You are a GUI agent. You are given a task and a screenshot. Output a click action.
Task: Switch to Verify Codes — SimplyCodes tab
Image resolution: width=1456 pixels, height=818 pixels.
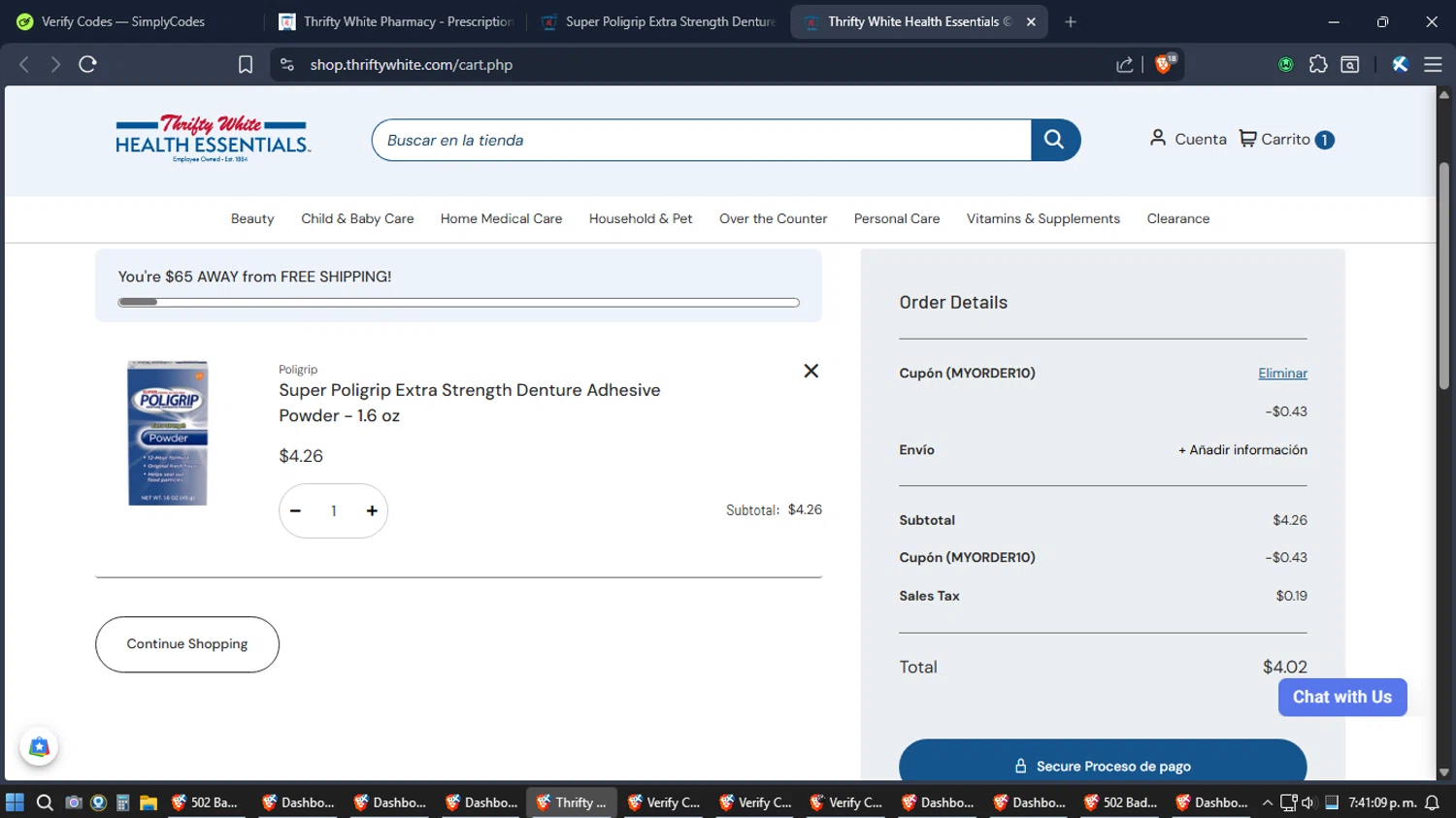131,21
